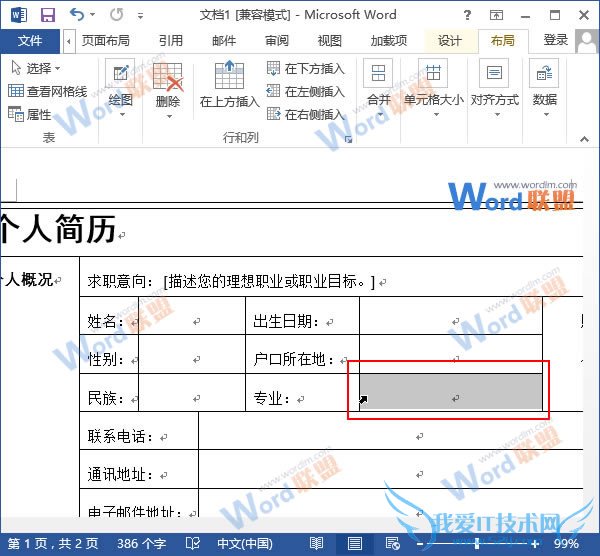Click the 绘图 draw table icon

pos(120,73)
